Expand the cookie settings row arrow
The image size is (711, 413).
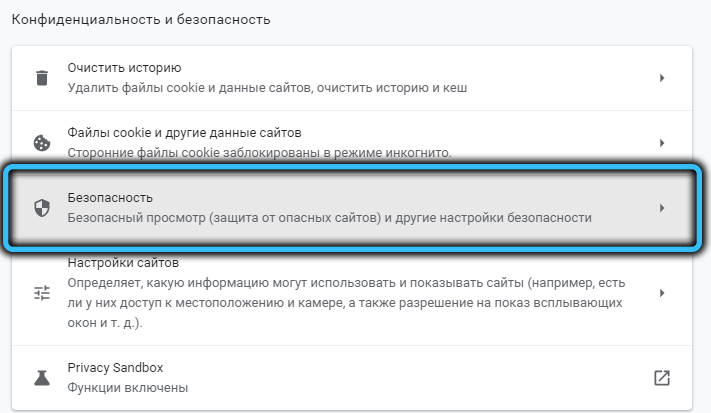coord(662,143)
